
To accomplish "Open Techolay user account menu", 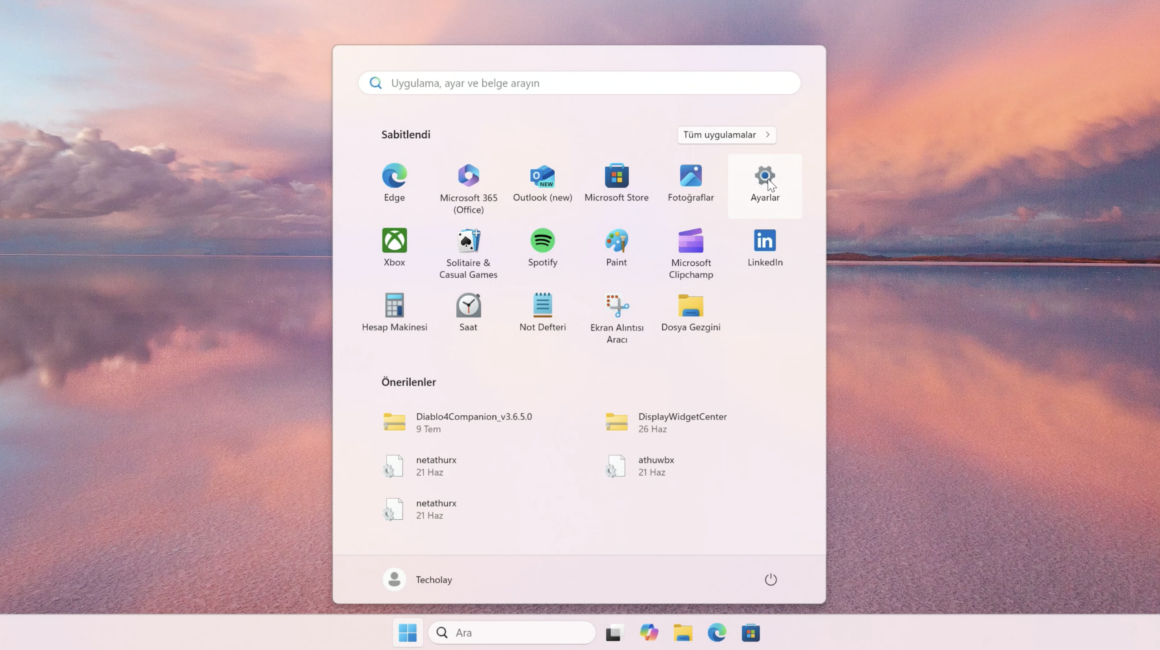I will pos(418,579).
